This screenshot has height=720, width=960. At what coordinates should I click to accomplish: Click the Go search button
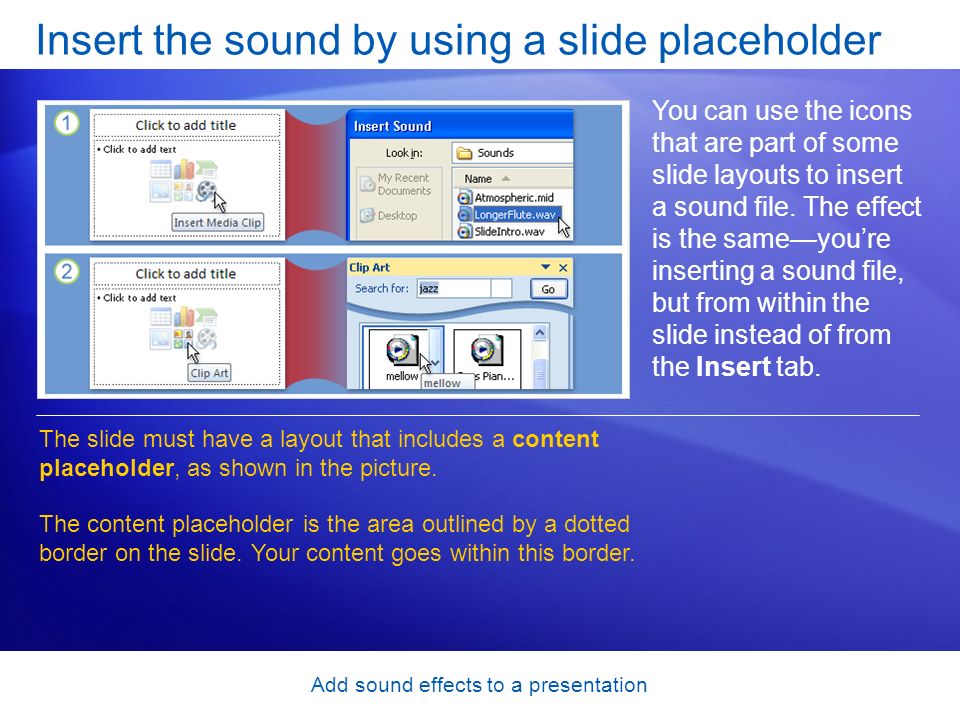coord(548,289)
